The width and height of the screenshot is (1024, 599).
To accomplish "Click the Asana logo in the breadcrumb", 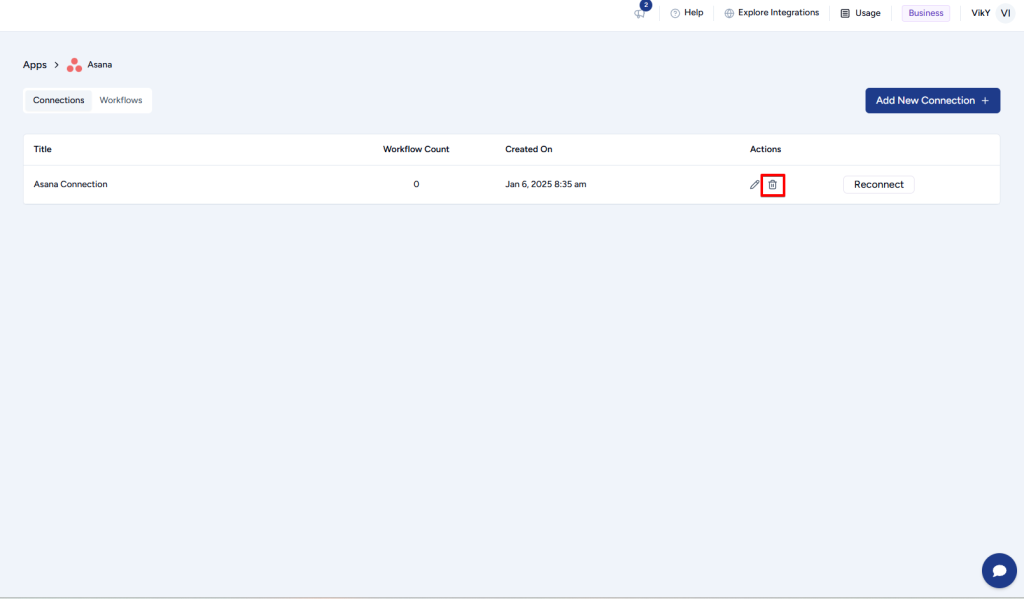I will pyautogui.click(x=74, y=65).
